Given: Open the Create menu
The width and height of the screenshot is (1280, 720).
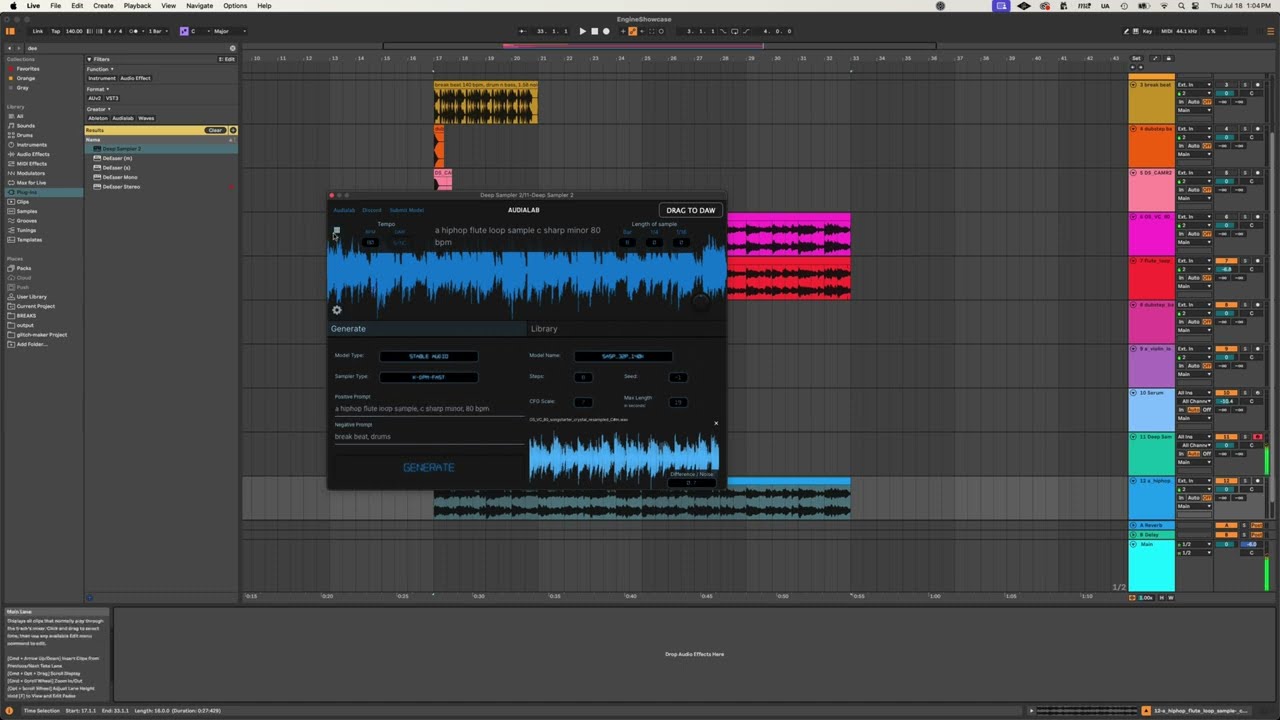Looking at the screenshot, I should point(103,6).
